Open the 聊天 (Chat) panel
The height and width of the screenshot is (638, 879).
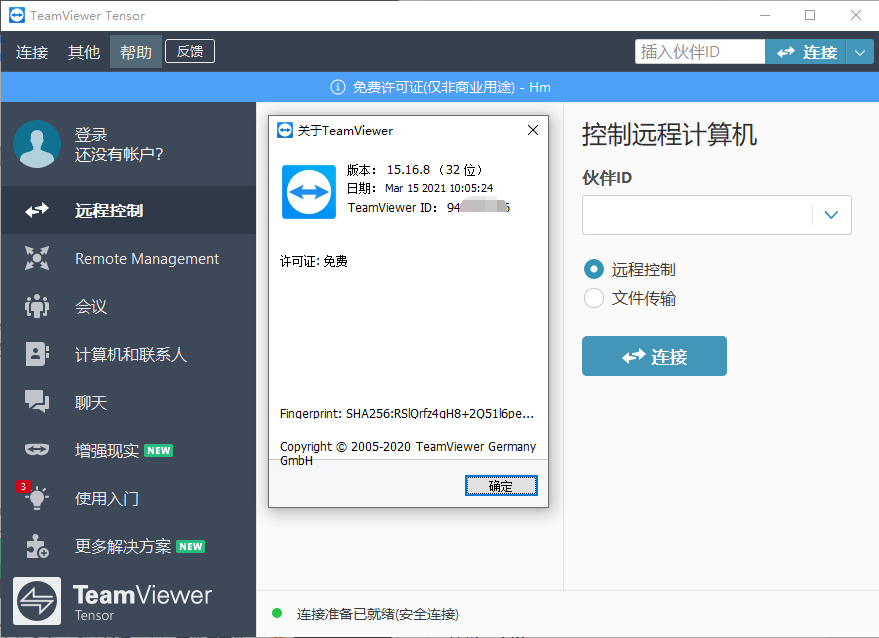(91, 402)
